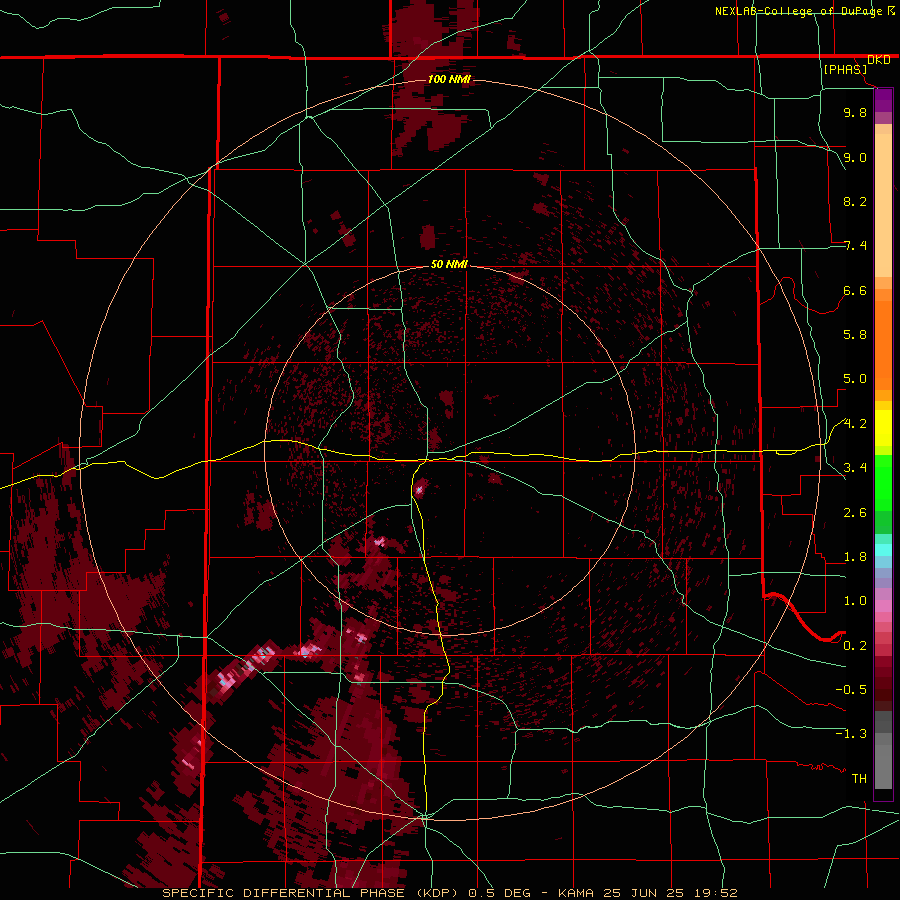This screenshot has width=900, height=900.
Task: Click the "5.8" color scale value
Action: click(x=855, y=334)
